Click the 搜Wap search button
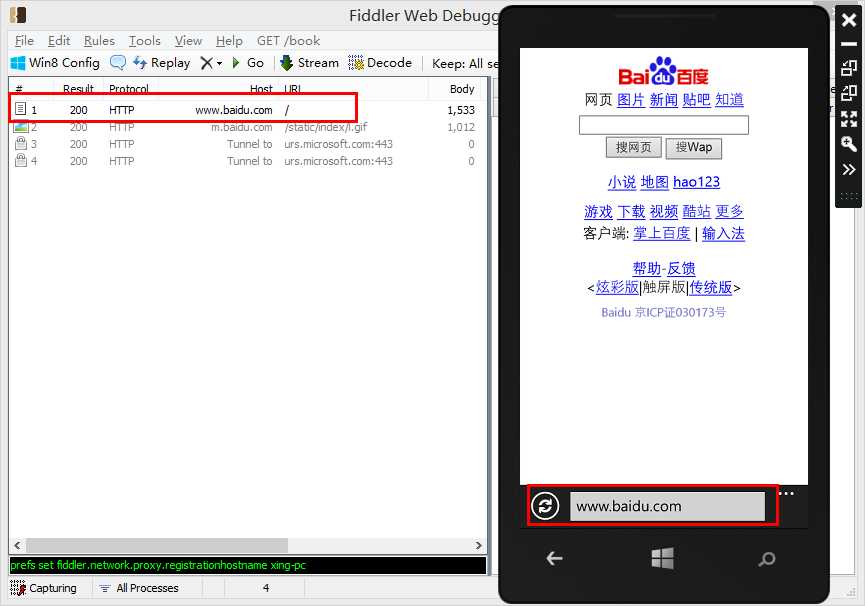 693,147
